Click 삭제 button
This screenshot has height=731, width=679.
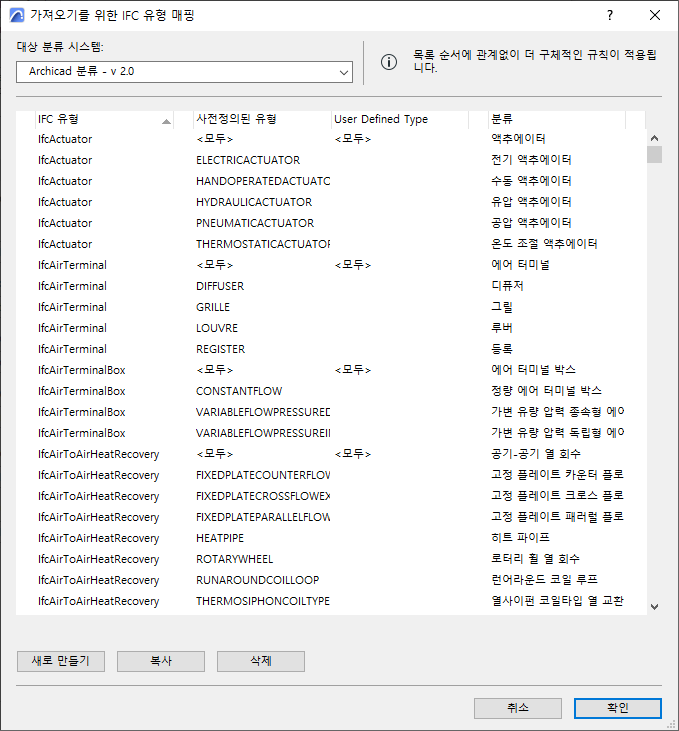[x=261, y=661]
